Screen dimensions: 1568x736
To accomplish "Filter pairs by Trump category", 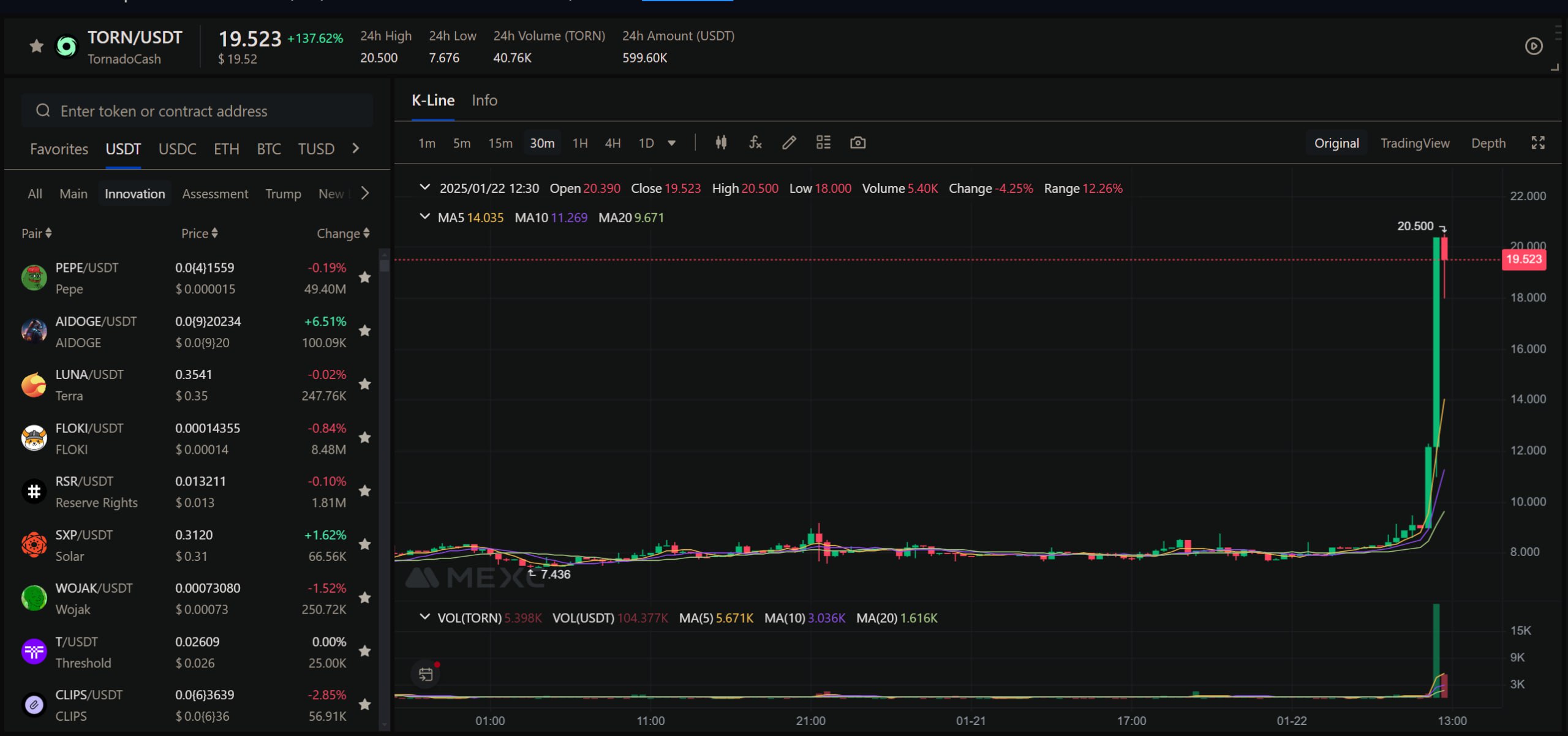I will coord(283,193).
